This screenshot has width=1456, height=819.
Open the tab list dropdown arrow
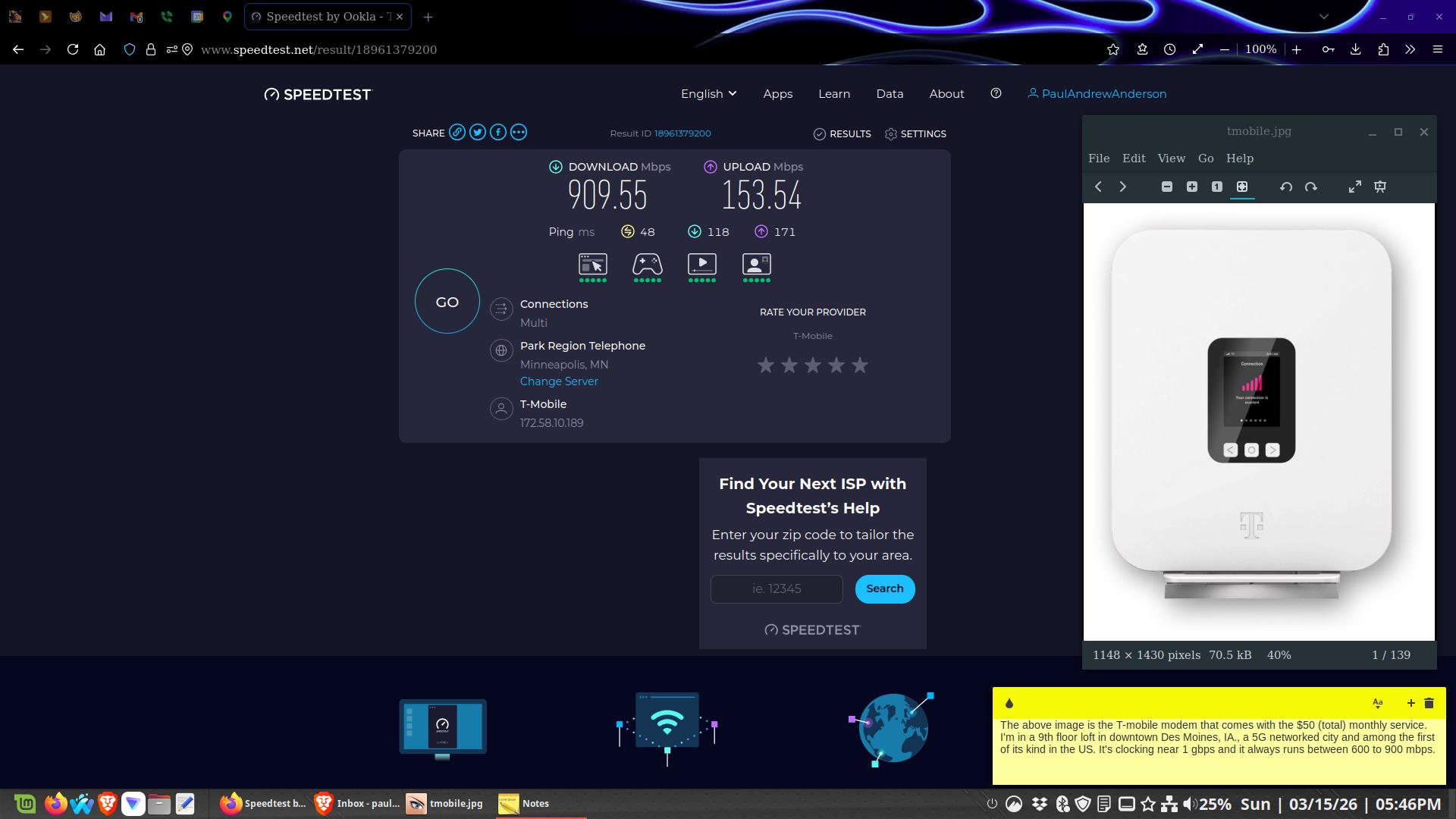tap(1323, 17)
